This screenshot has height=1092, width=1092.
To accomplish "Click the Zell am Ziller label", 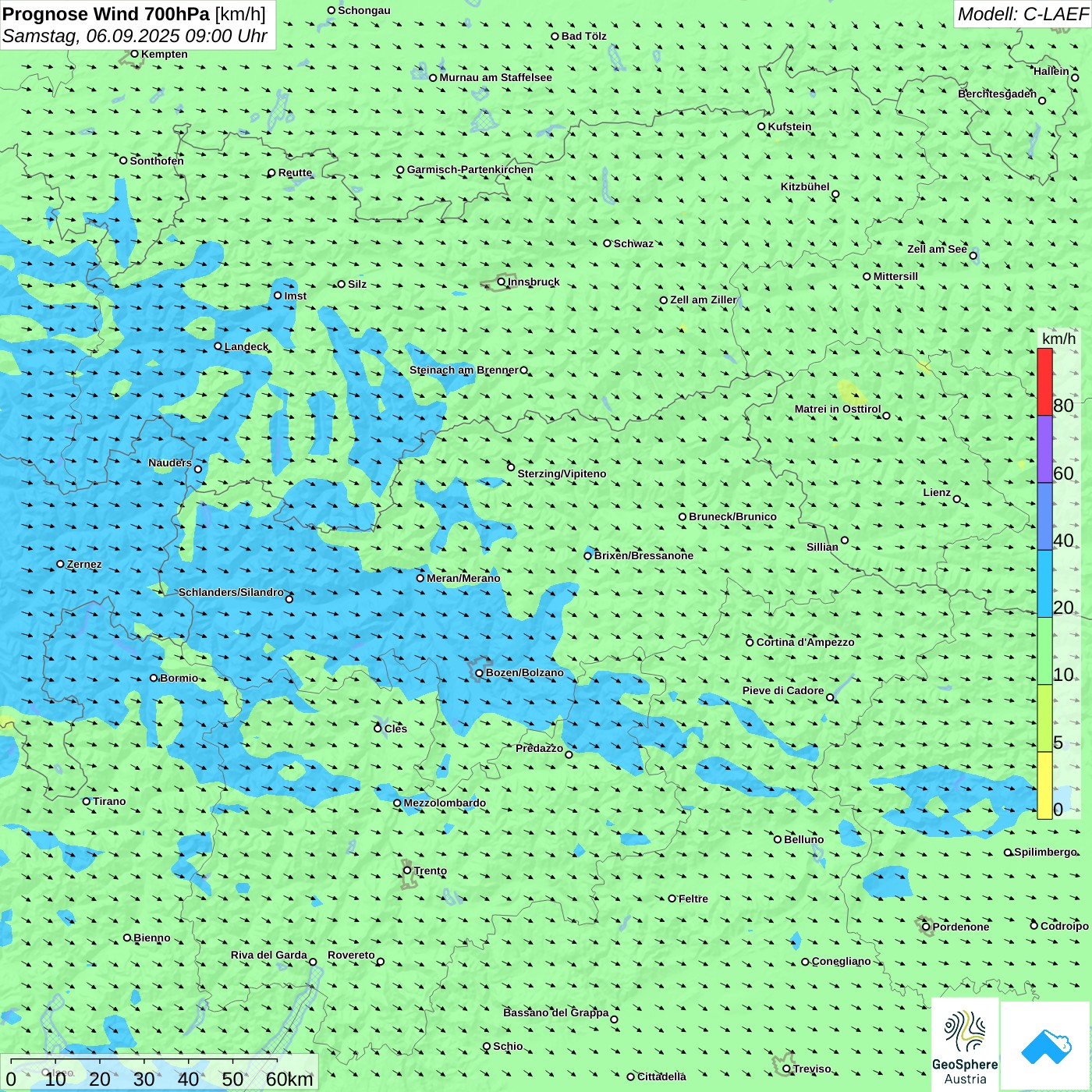I will pyautogui.click(x=703, y=300).
